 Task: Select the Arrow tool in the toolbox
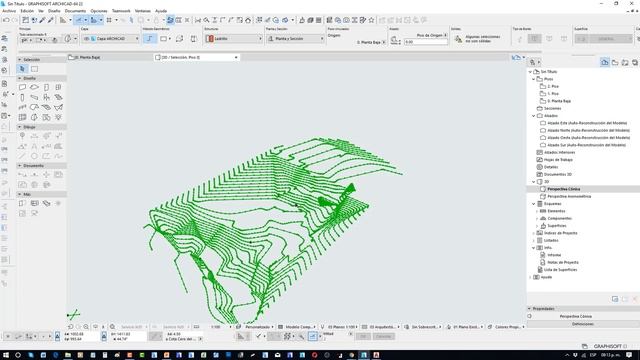point(22,69)
